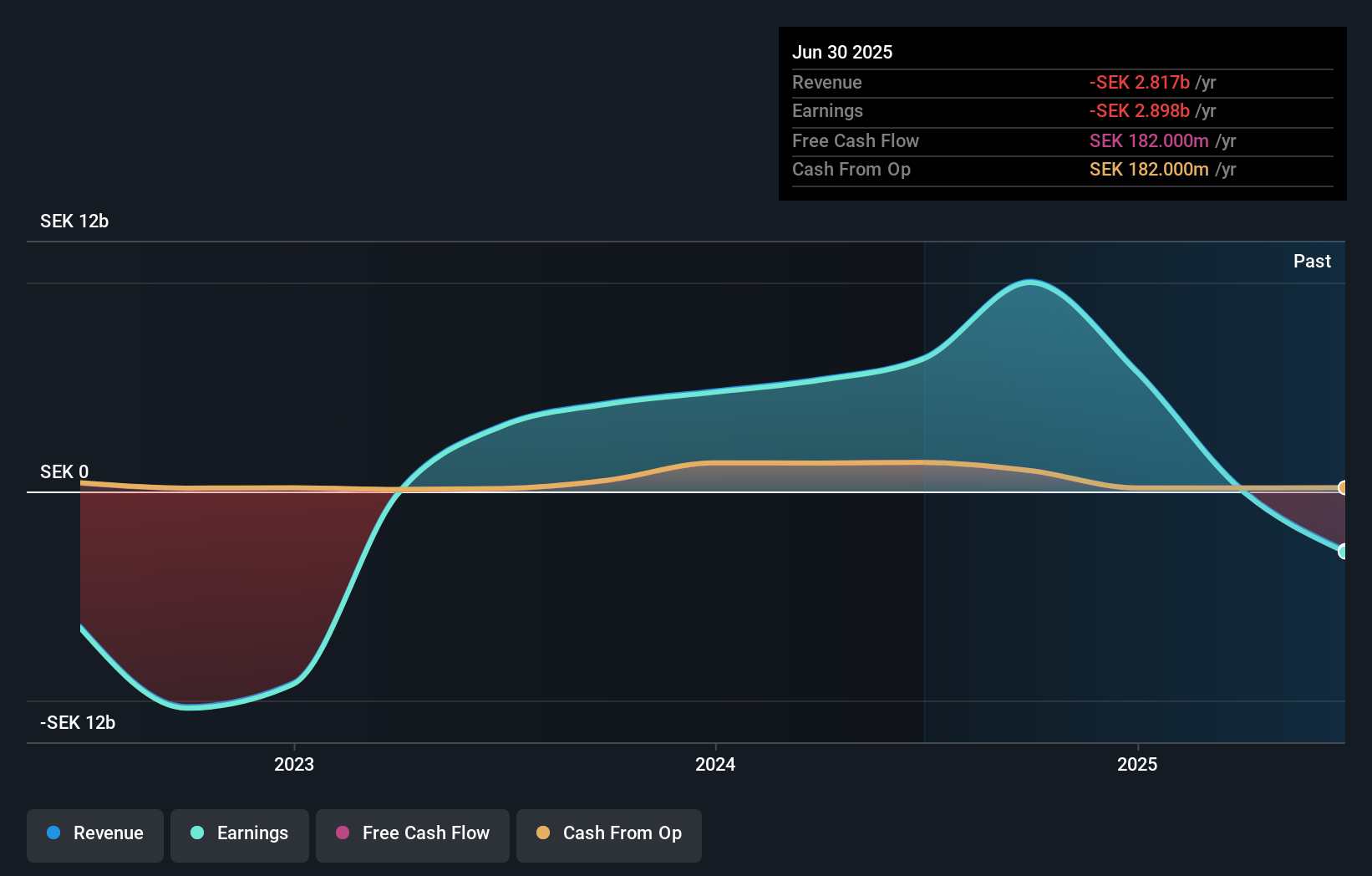Click the Earnings row label in tooltip

[x=827, y=111]
